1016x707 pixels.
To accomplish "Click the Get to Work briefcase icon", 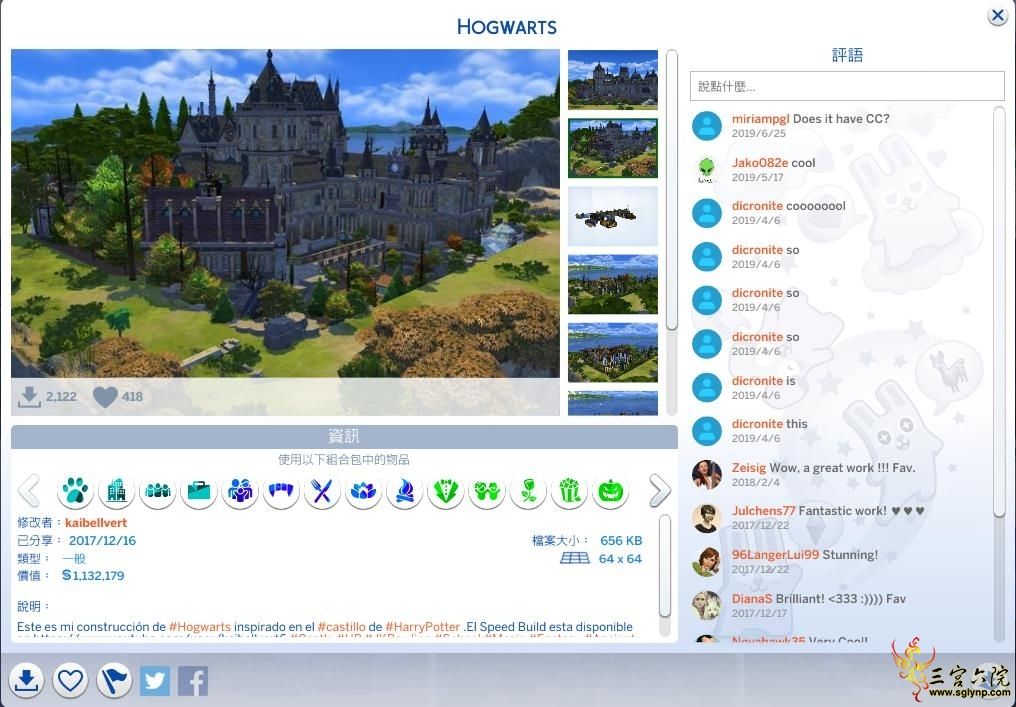I will [199, 491].
